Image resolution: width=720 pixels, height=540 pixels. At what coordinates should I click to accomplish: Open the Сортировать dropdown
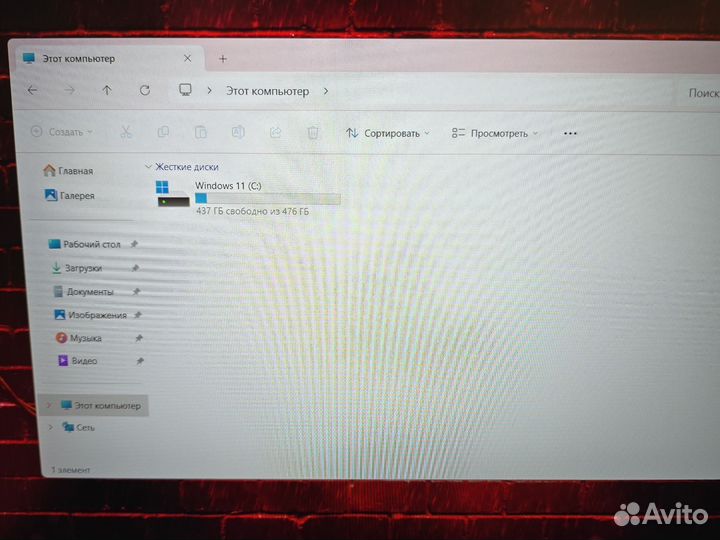point(388,133)
